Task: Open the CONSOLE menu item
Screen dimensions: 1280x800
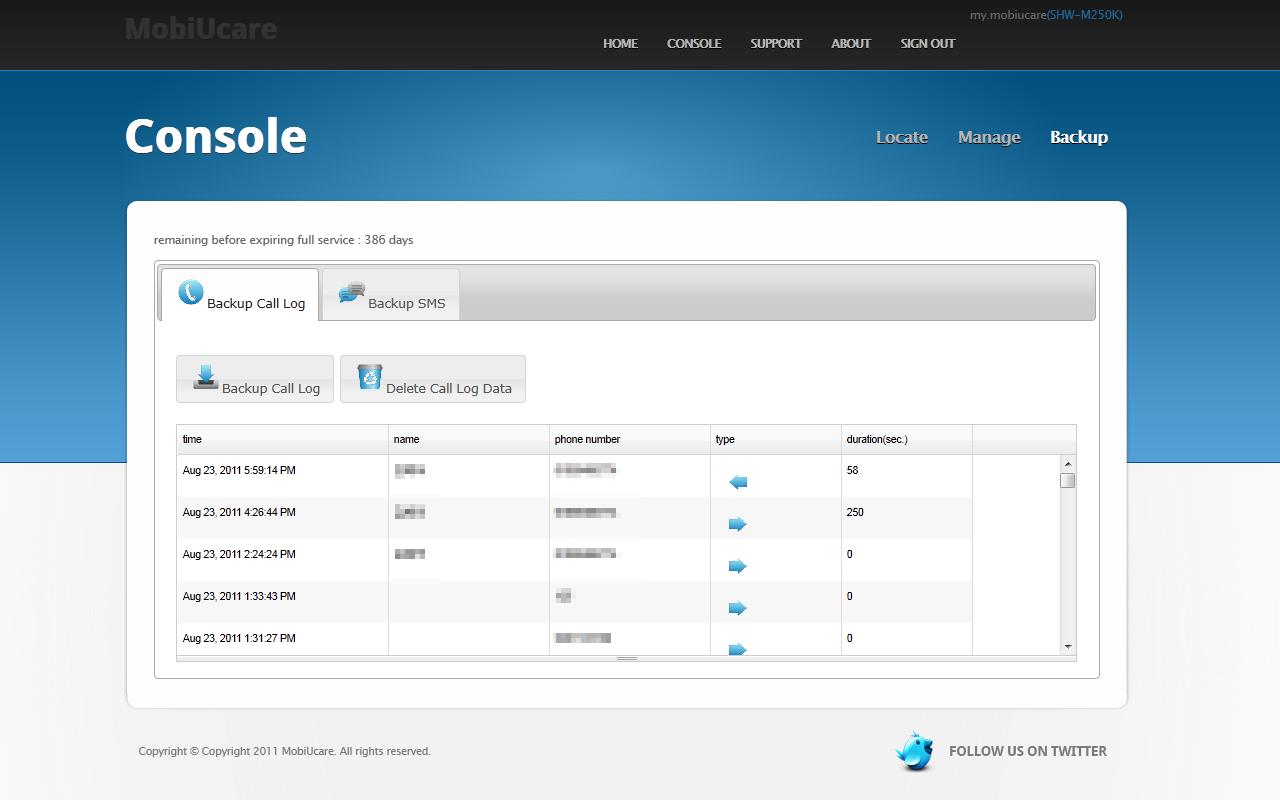Action: (694, 43)
